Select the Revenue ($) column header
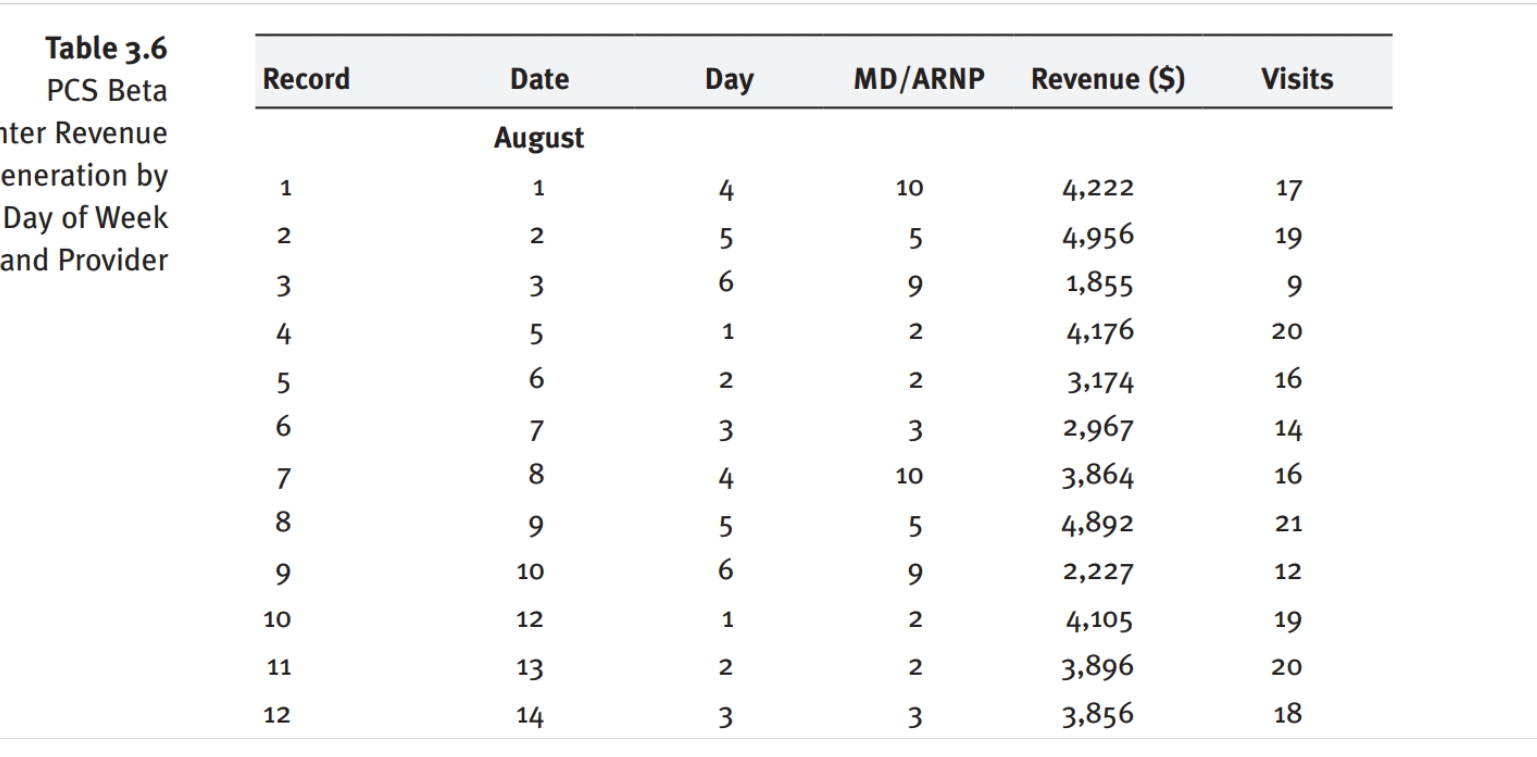1537x757 pixels. pyautogui.click(x=1108, y=80)
